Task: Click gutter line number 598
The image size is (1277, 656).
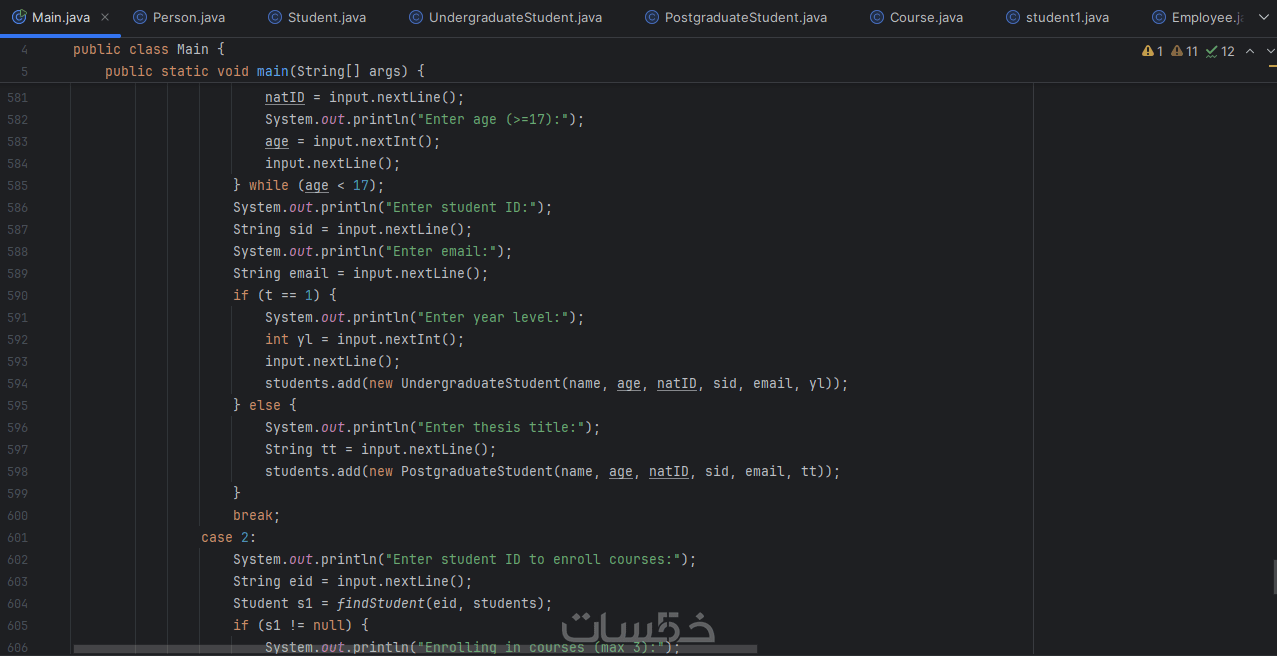Action: [x=17, y=471]
